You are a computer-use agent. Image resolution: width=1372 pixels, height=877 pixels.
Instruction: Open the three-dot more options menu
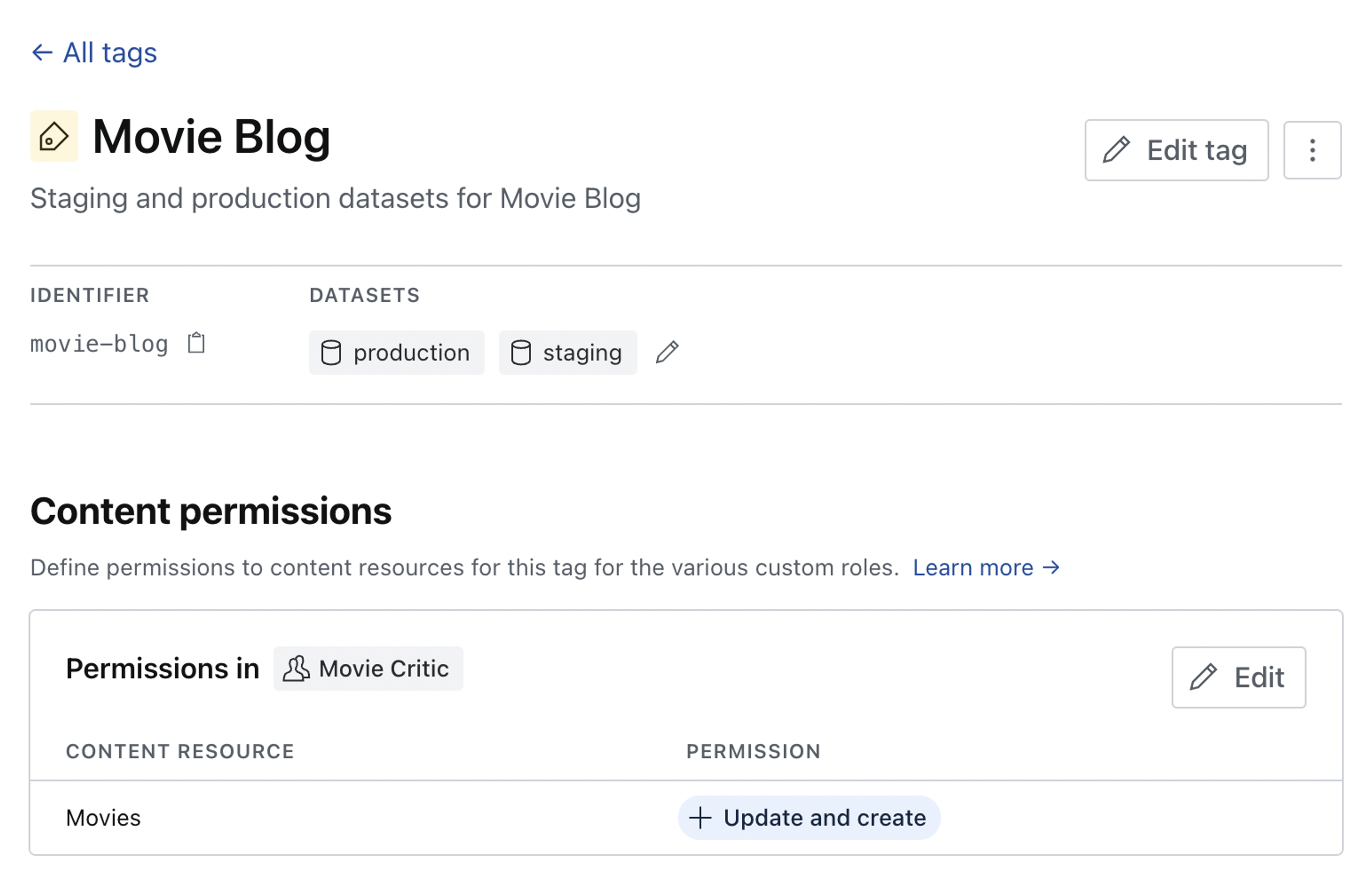tap(1312, 150)
